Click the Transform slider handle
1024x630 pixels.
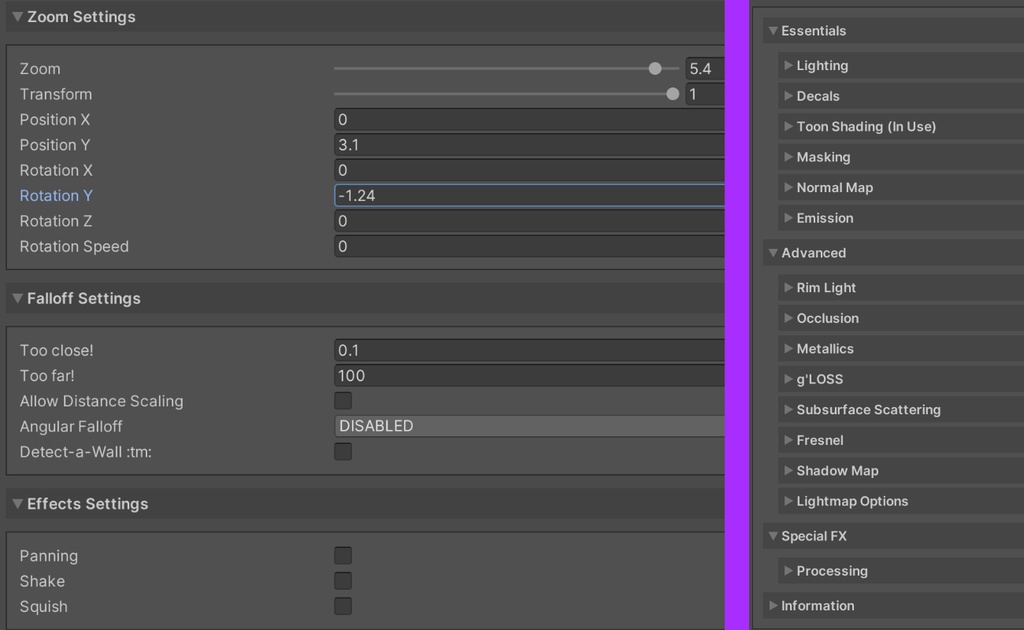click(673, 94)
